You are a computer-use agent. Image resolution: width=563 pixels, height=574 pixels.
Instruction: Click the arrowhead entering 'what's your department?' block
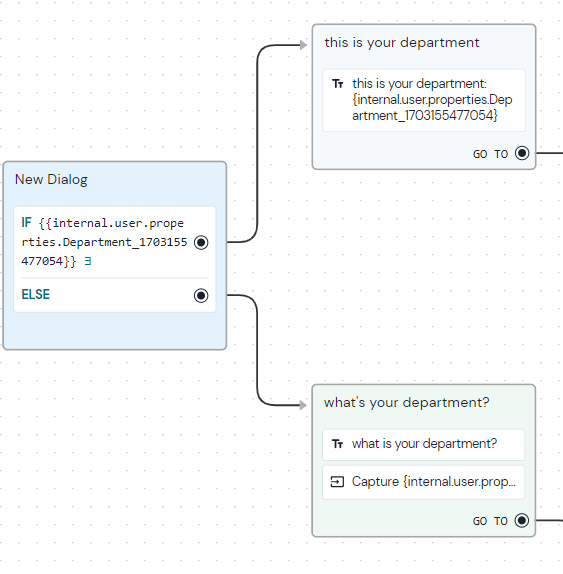[303, 405]
